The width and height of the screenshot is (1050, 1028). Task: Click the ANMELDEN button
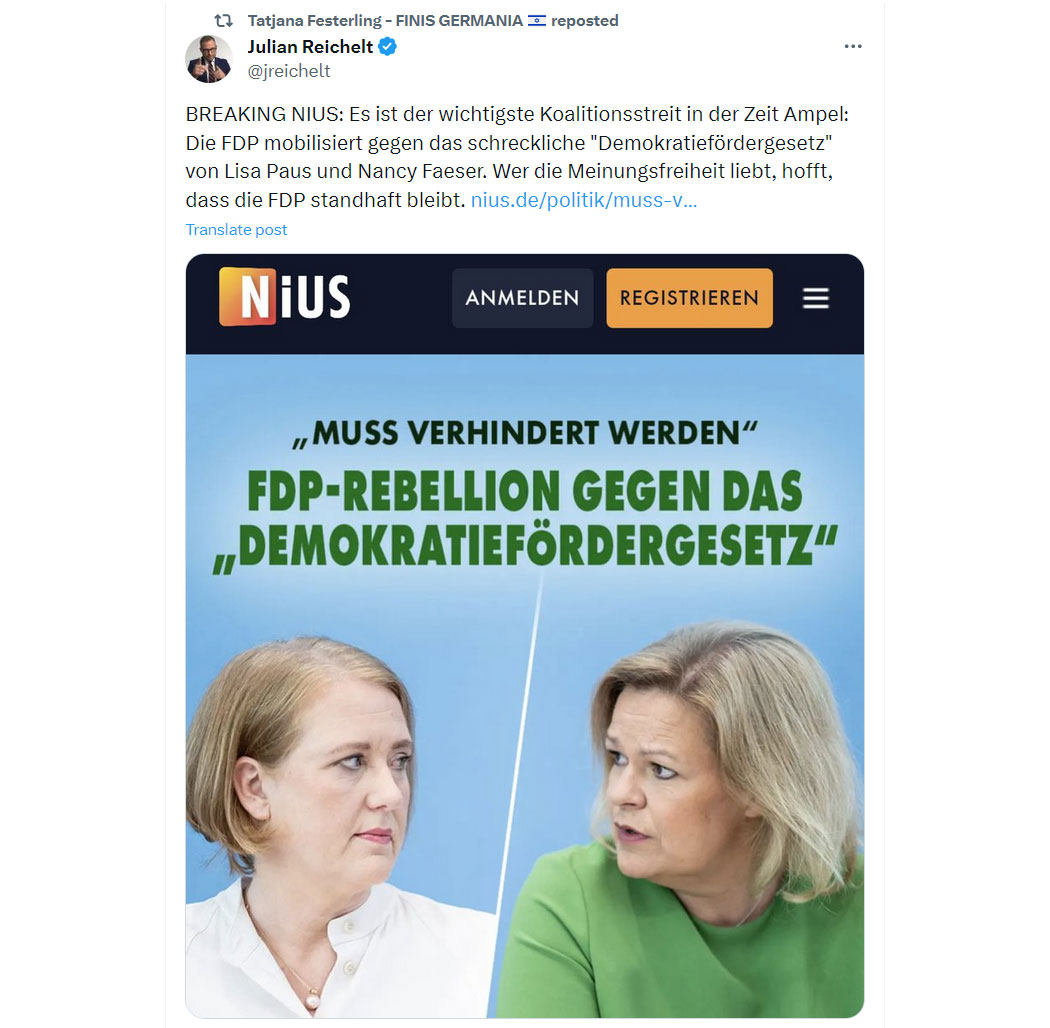click(x=522, y=298)
